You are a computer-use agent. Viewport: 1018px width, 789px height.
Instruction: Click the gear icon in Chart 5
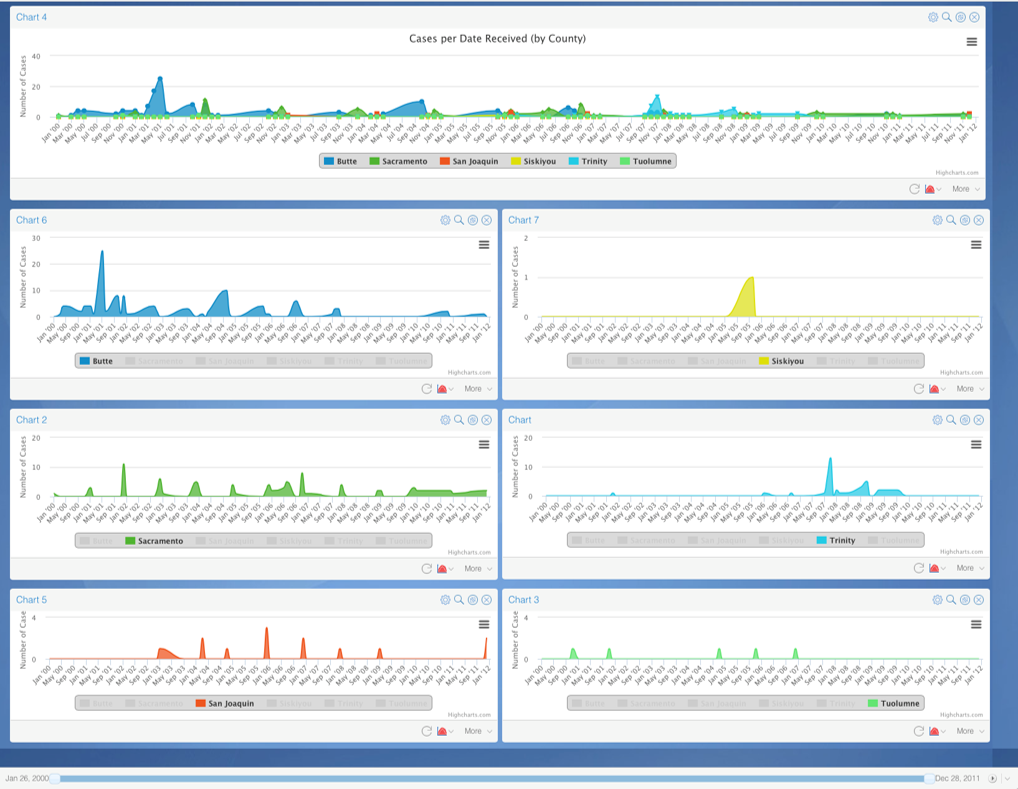[445, 600]
